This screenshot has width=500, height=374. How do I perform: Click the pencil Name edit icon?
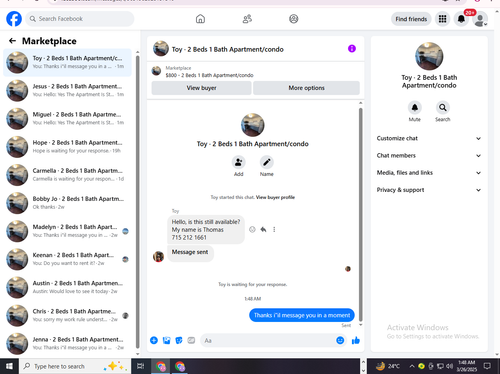[267, 162]
